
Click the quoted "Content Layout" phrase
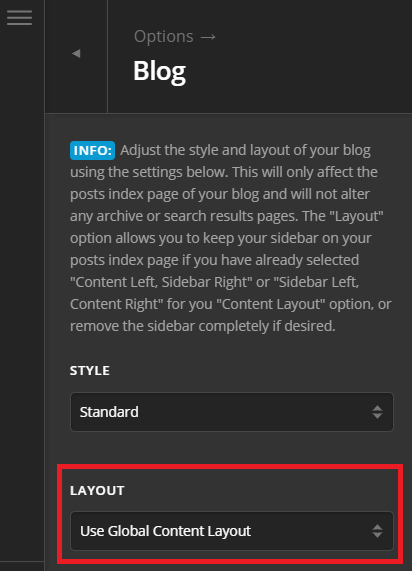pos(271,304)
